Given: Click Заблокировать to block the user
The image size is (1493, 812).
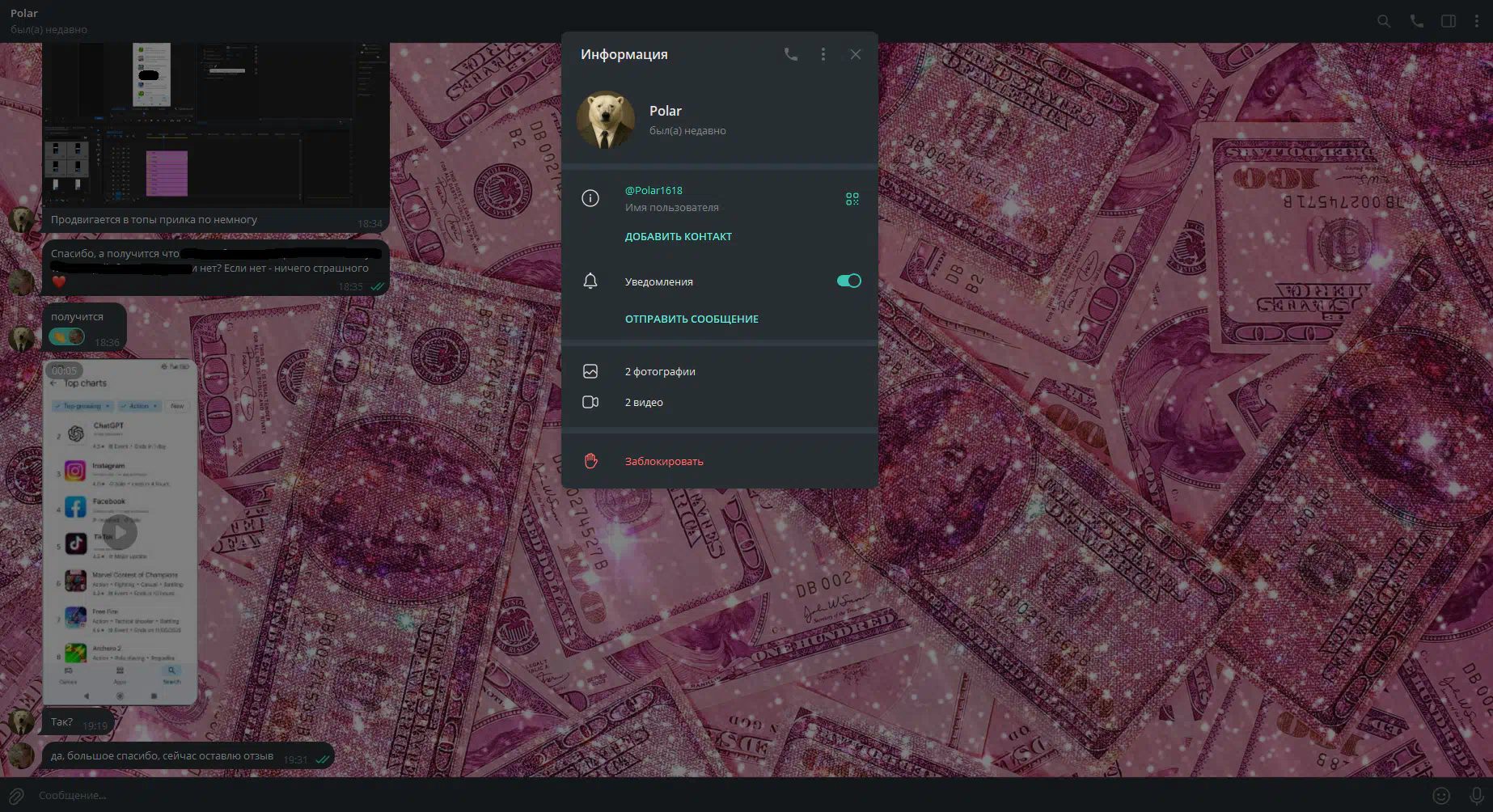Looking at the screenshot, I should (x=663, y=462).
